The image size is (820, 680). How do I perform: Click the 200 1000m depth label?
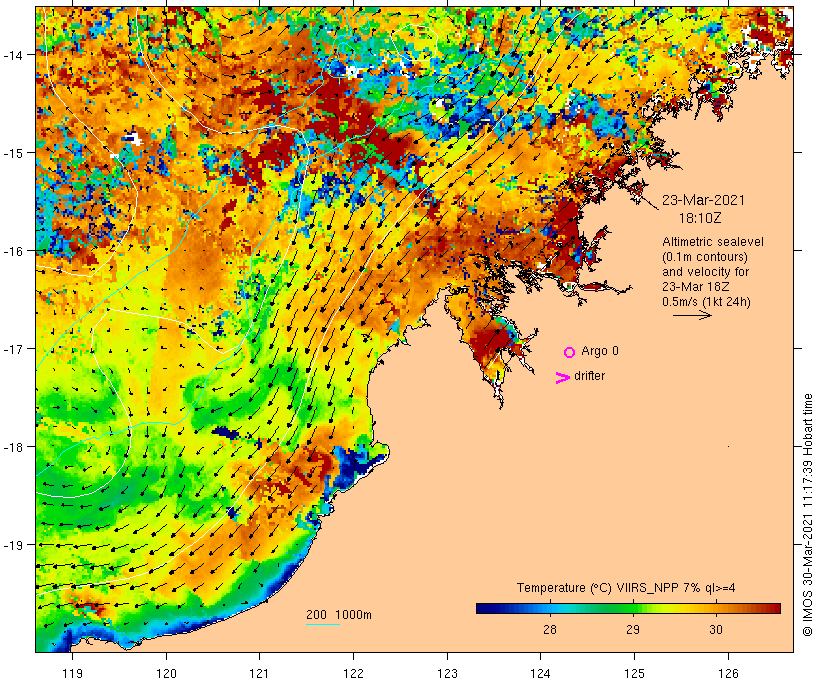[x=339, y=615]
